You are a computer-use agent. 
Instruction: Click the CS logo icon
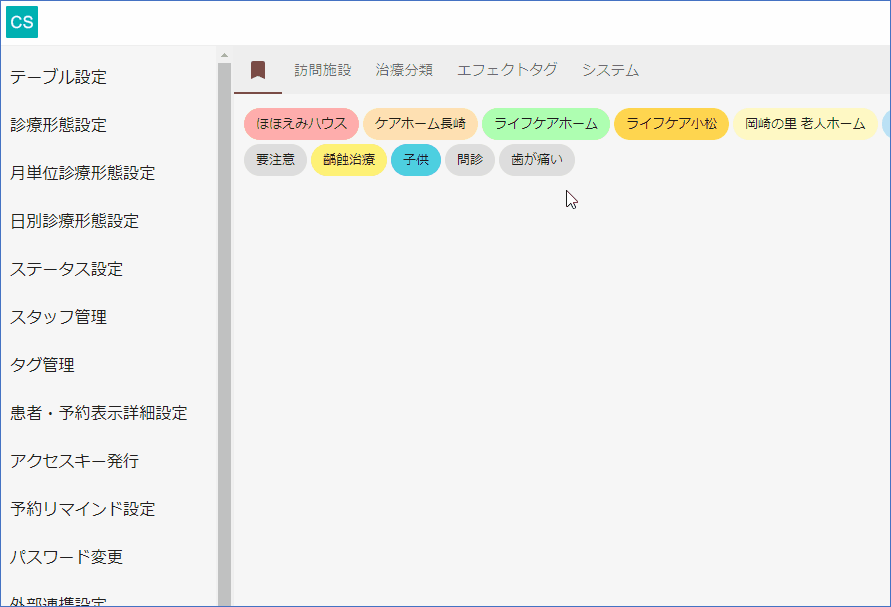click(22, 22)
